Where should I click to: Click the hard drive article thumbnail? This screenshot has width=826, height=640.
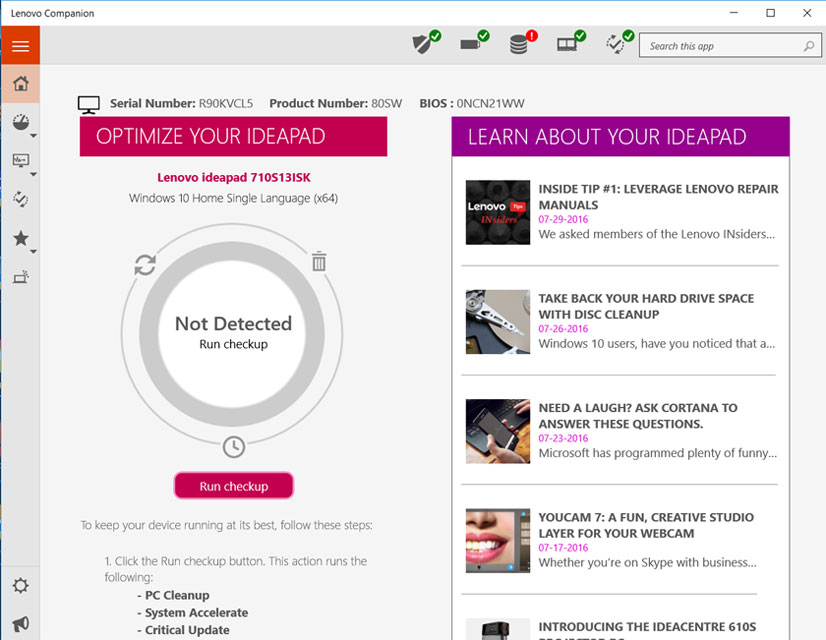point(498,322)
